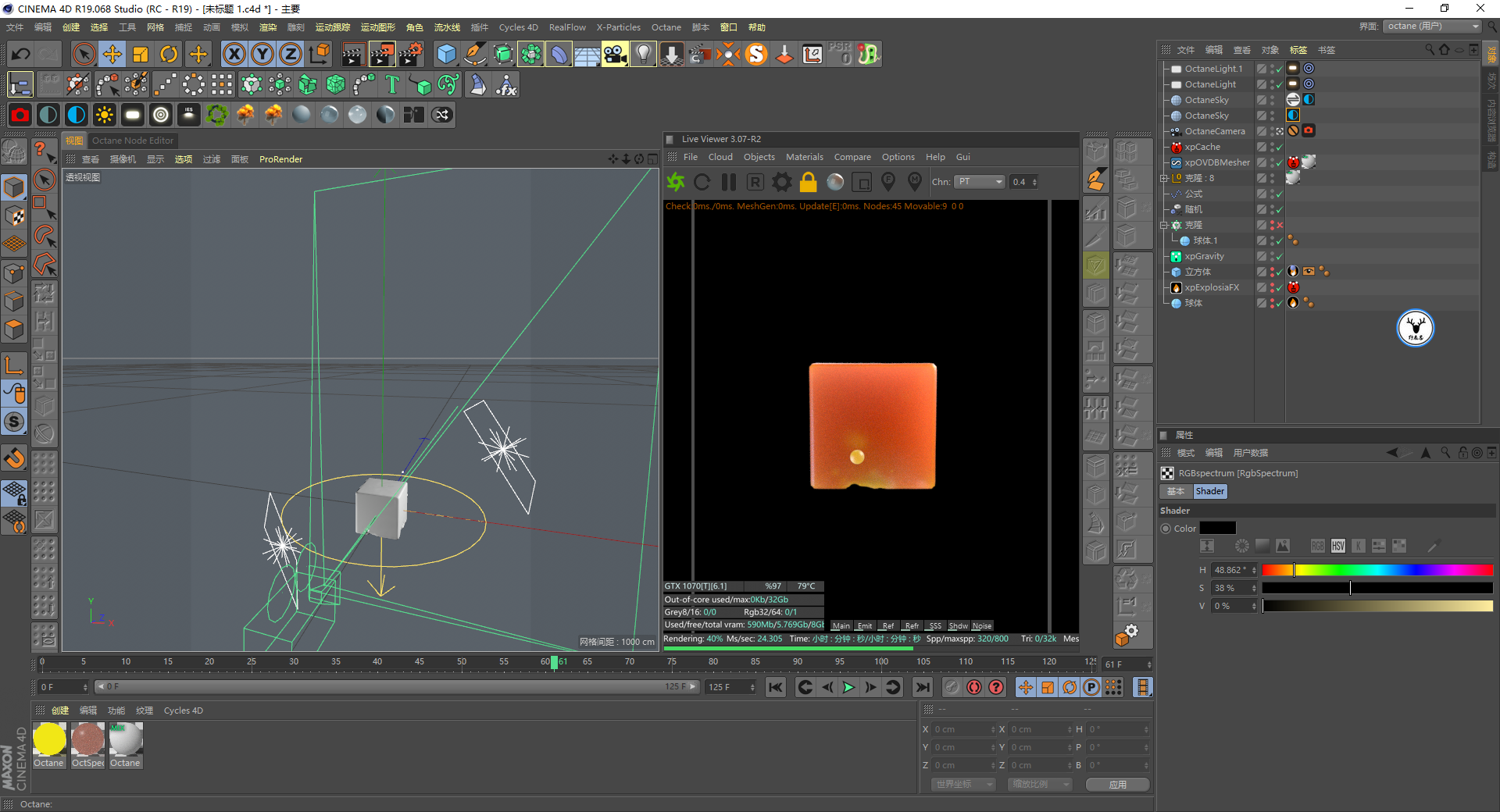1500x812 pixels.
Task: Toggle the X axis lock icon
Action: 234,54
